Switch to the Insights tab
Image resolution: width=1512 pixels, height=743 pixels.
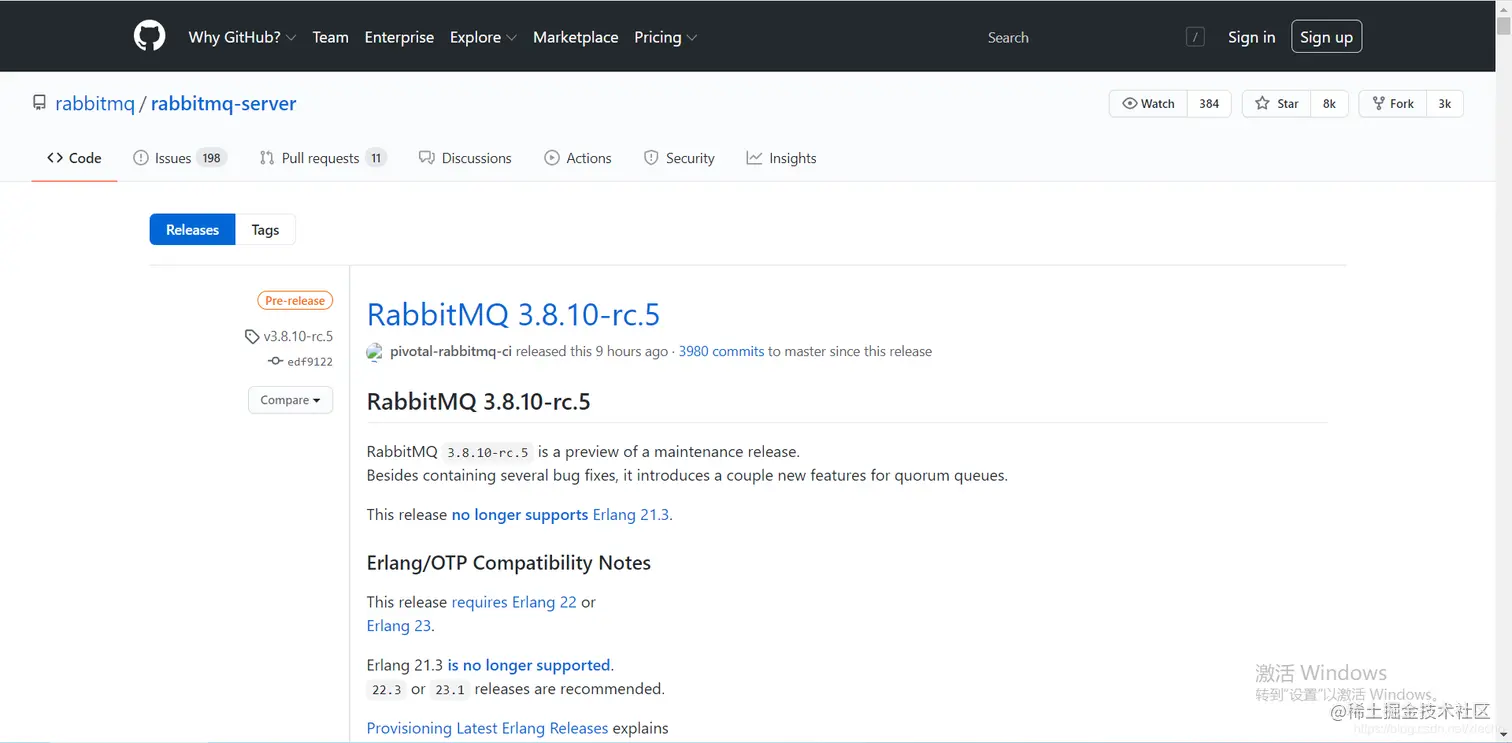[781, 158]
